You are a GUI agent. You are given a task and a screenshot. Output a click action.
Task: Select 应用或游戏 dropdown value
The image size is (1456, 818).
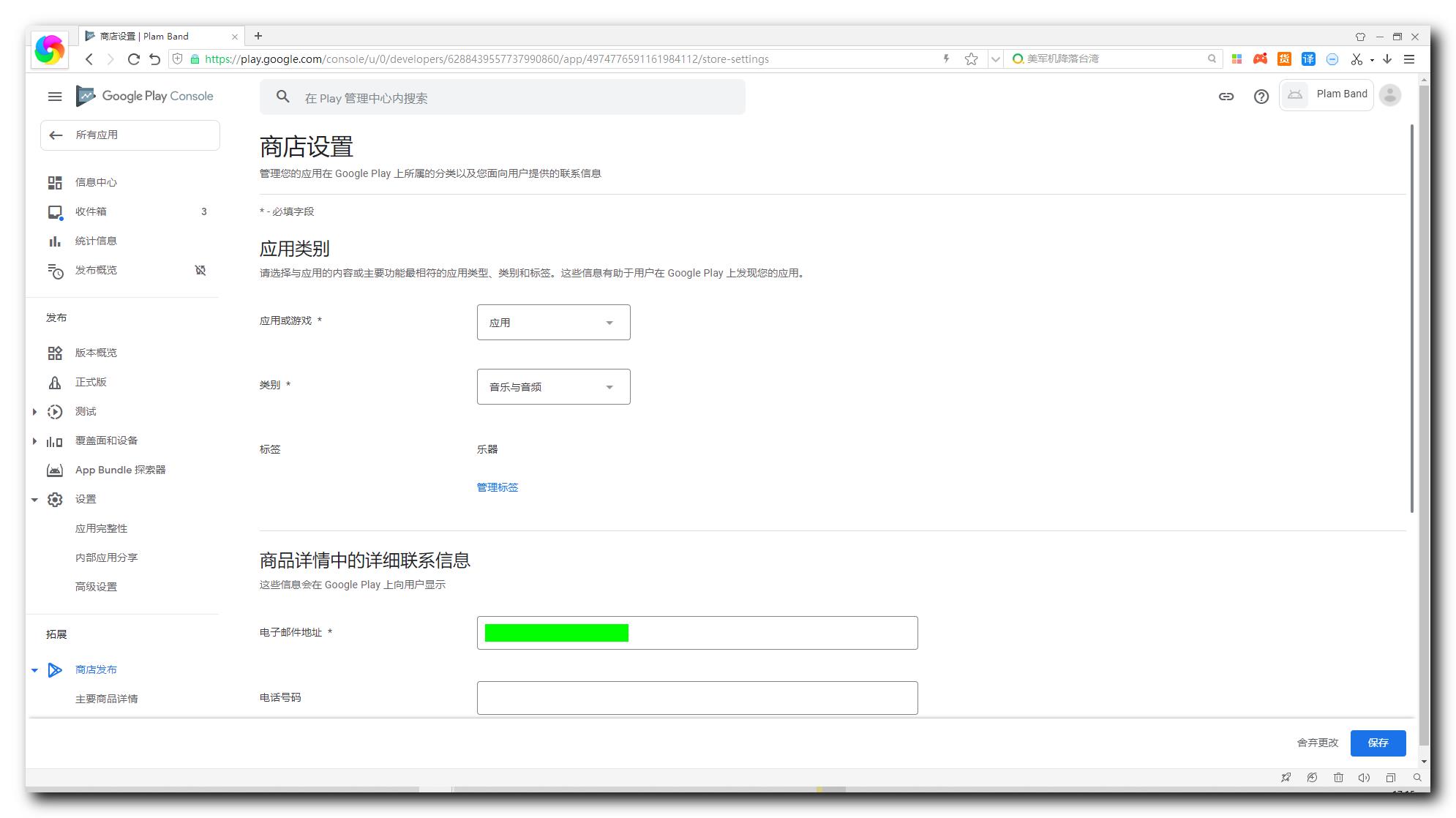point(553,322)
